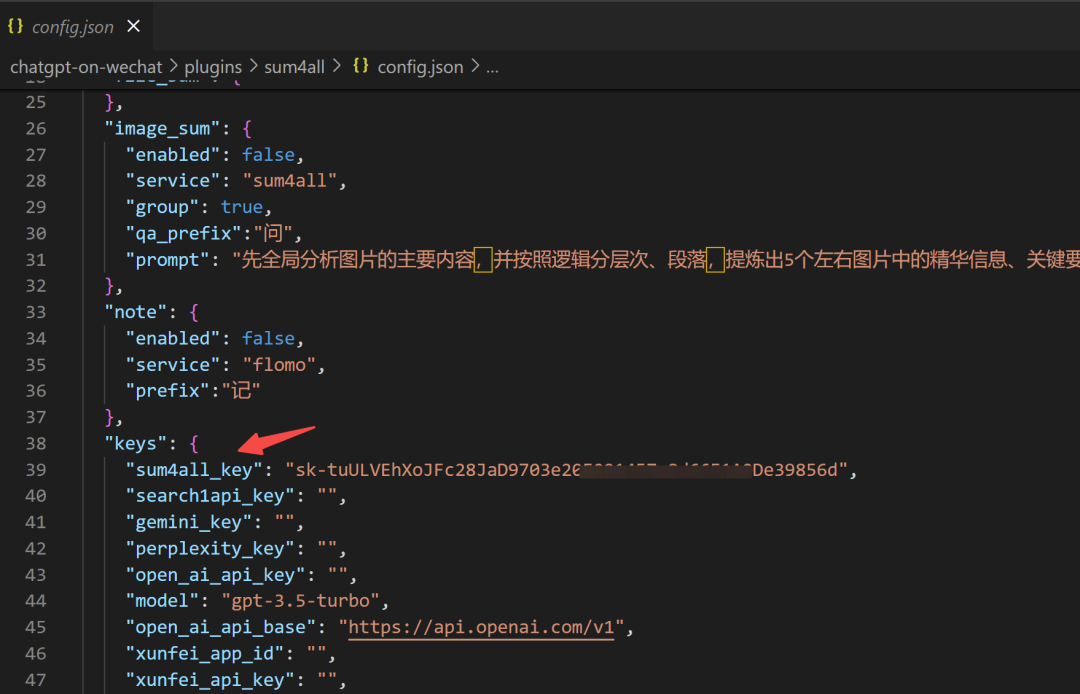Click the "keys" key on line 38
The height and width of the screenshot is (694, 1080).
(x=136, y=443)
